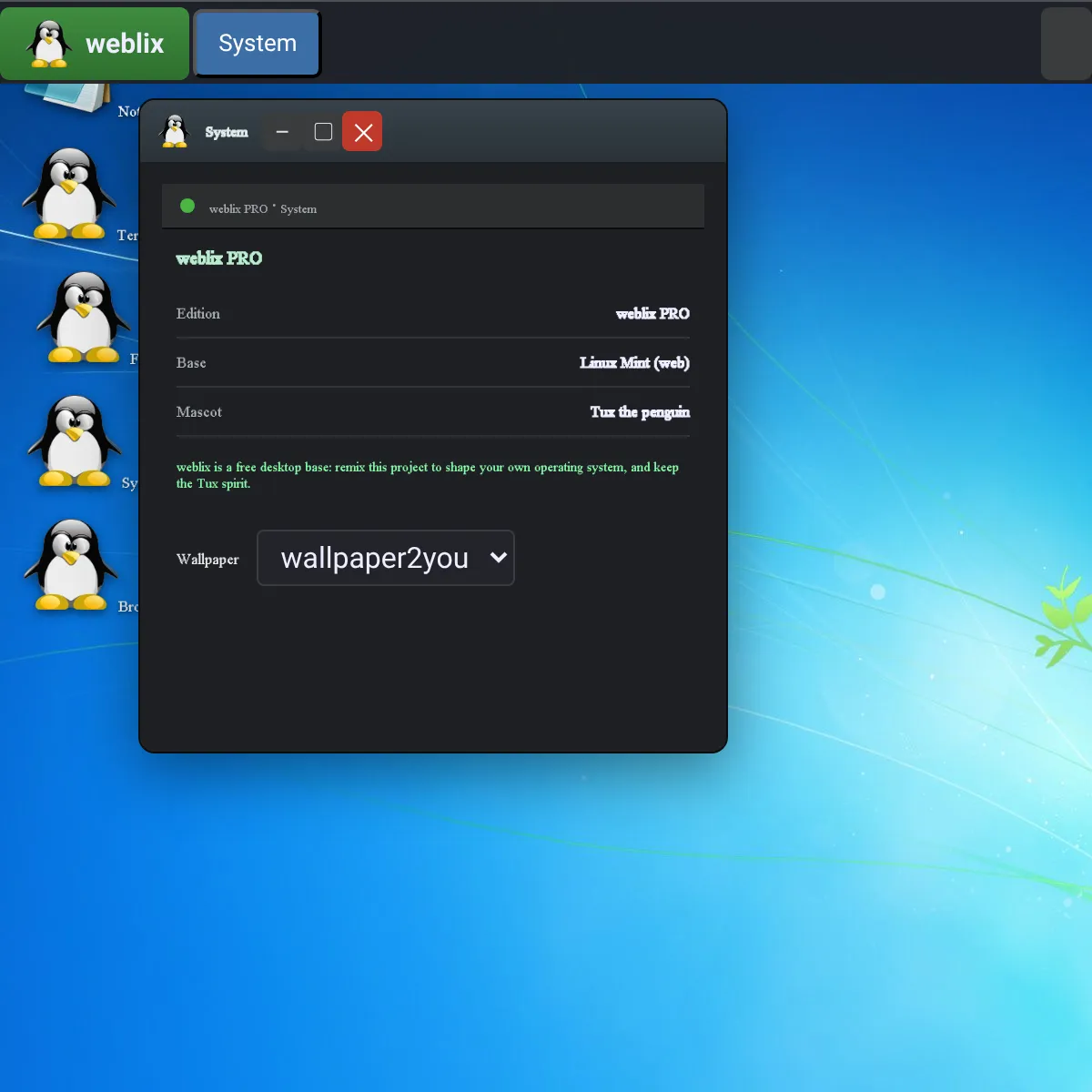Click the 'Base' row label
Viewport: 1092px width, 1092px height.
(x=191, y=363)
